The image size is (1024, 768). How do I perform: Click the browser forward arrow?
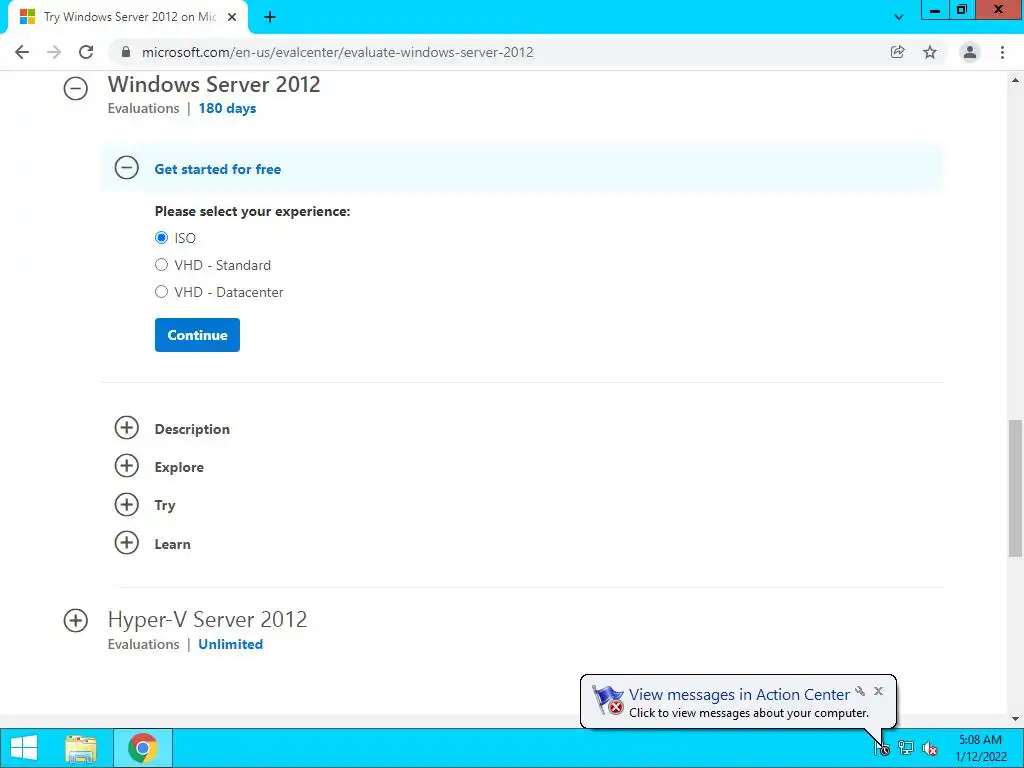point(54,52)
